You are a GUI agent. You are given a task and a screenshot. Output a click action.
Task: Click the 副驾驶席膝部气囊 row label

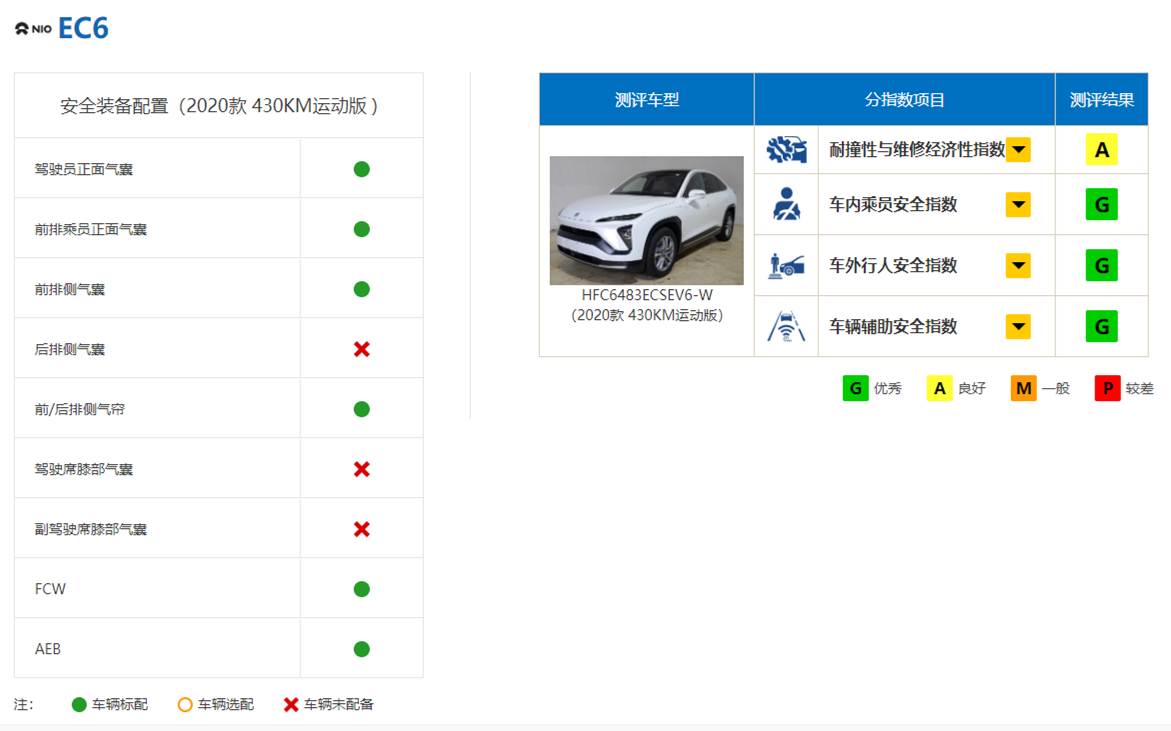(x=90, y=529)
